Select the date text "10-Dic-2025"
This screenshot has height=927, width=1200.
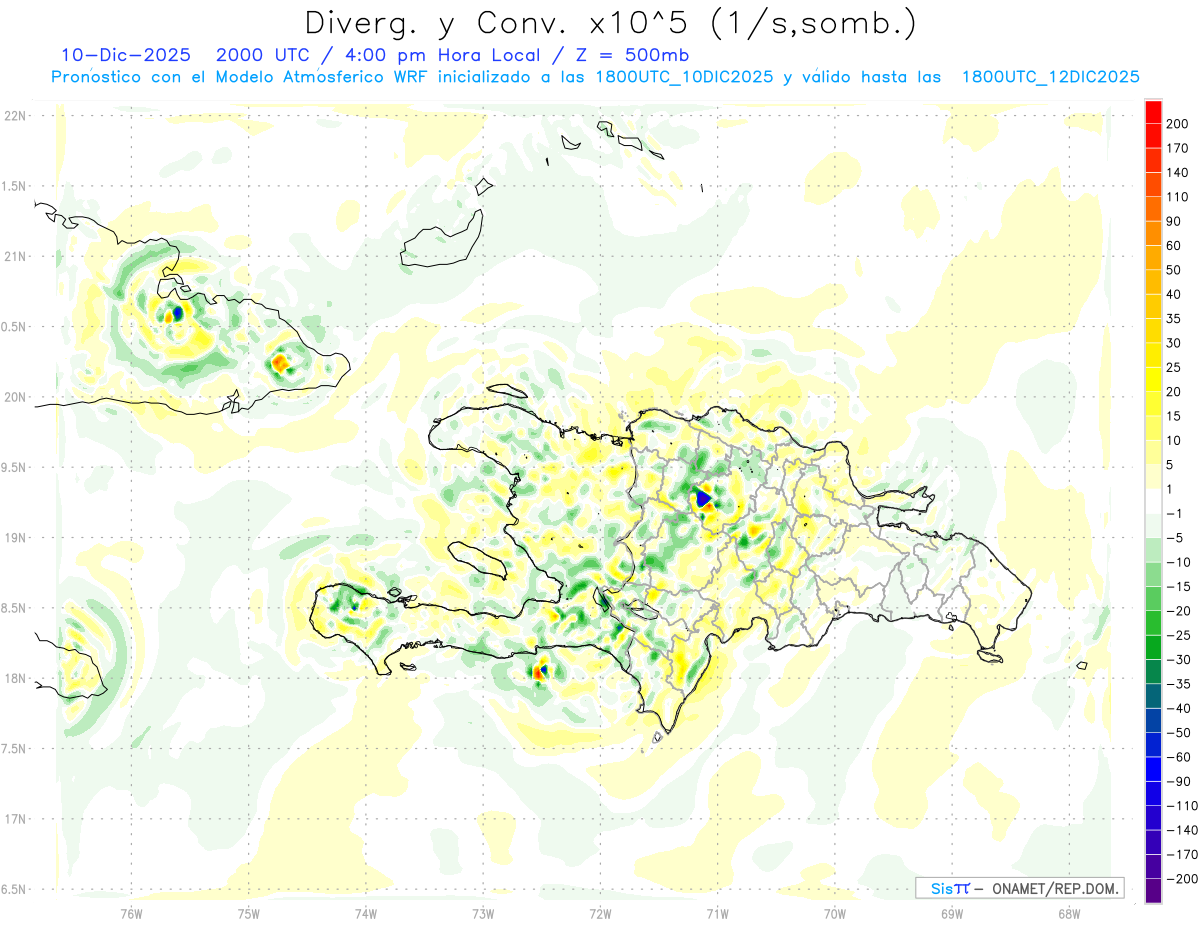pos(126,54)
